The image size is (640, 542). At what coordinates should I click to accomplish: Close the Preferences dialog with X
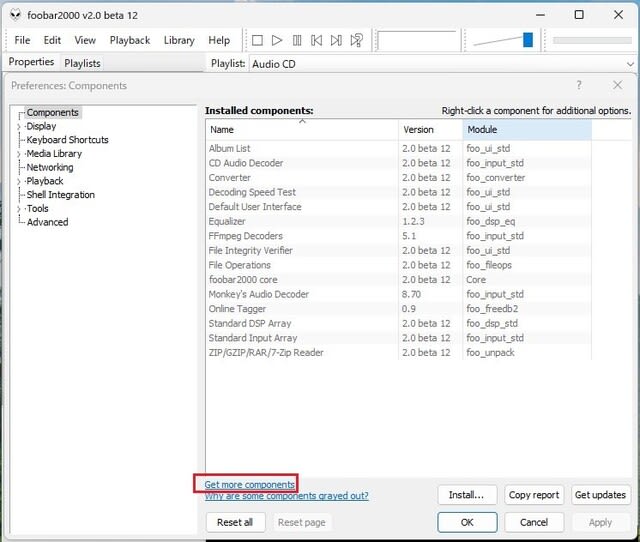click(x=618, y=85)
